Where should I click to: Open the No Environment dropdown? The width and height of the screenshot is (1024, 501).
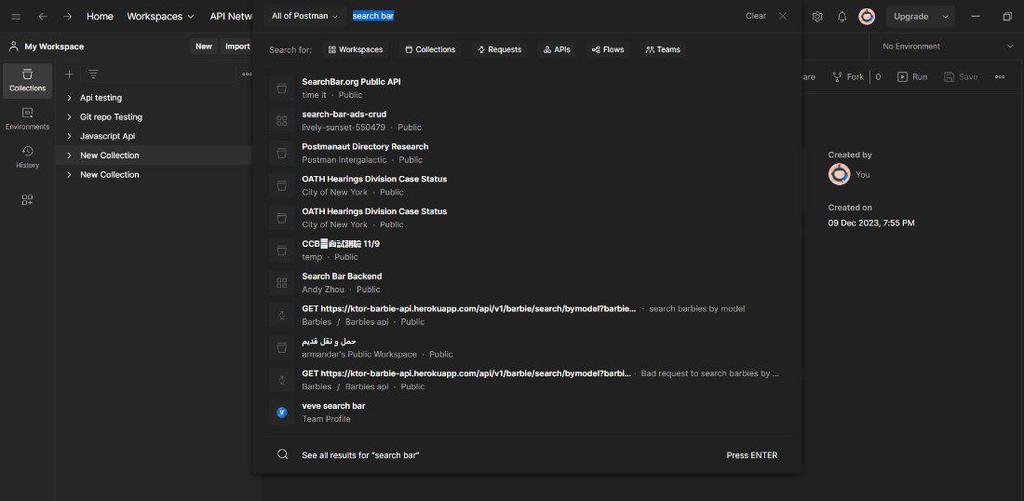(946, 46)
